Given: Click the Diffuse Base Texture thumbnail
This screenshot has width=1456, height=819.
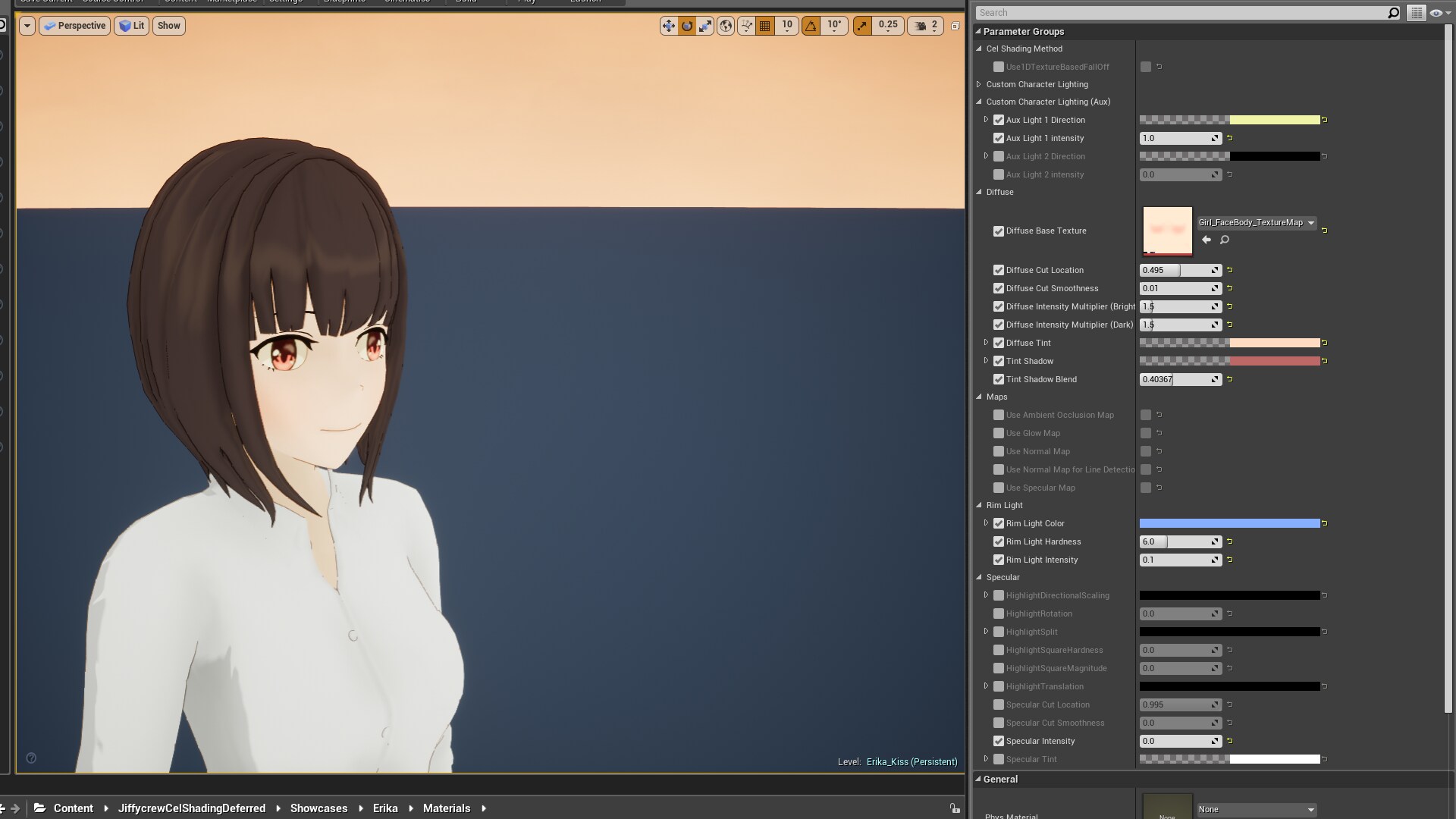Looking at the screenshot, I should click(1167, 231).
